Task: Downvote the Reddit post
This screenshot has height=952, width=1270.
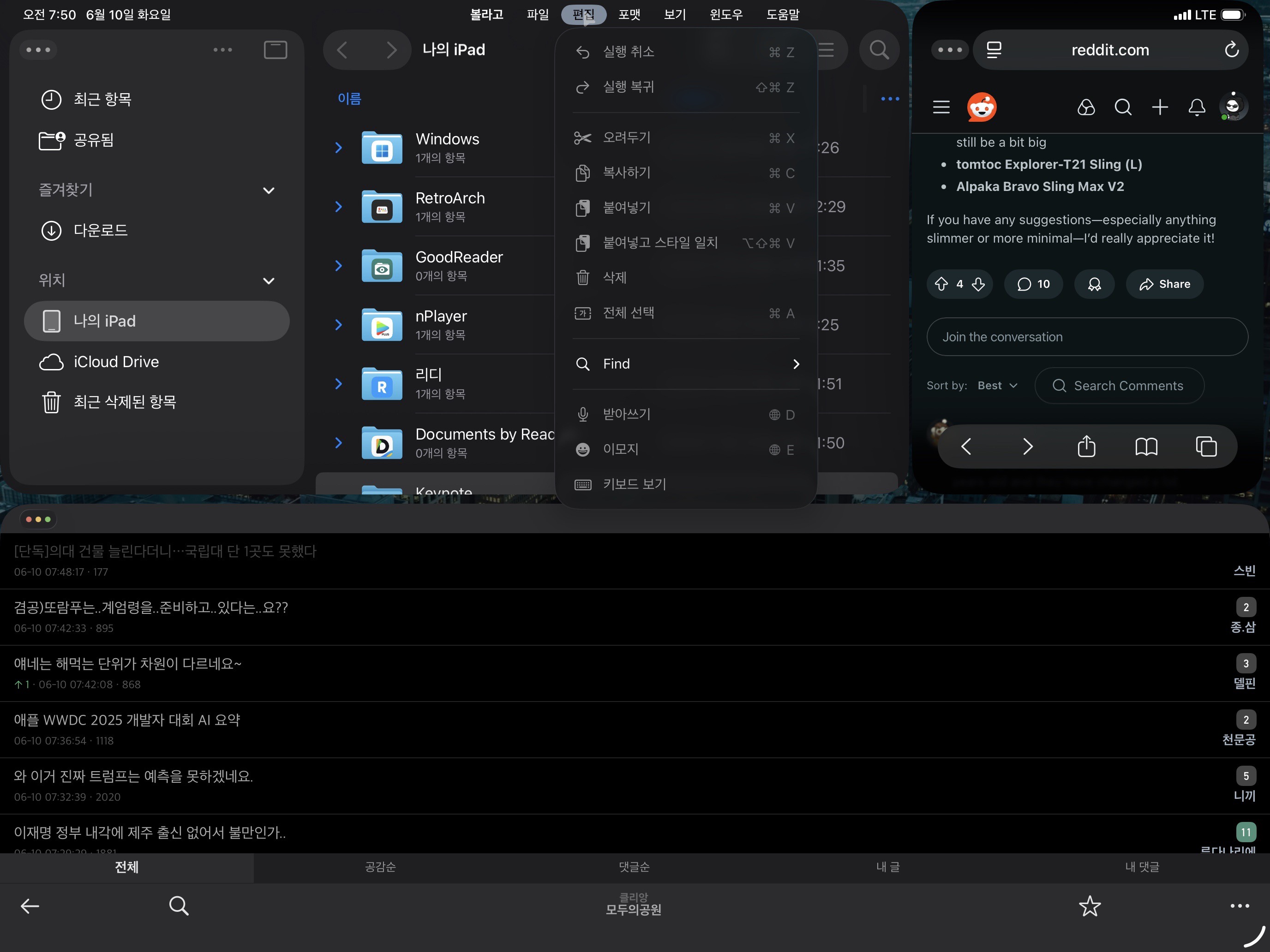Action: pyautogui.click(x=978, y=284)
